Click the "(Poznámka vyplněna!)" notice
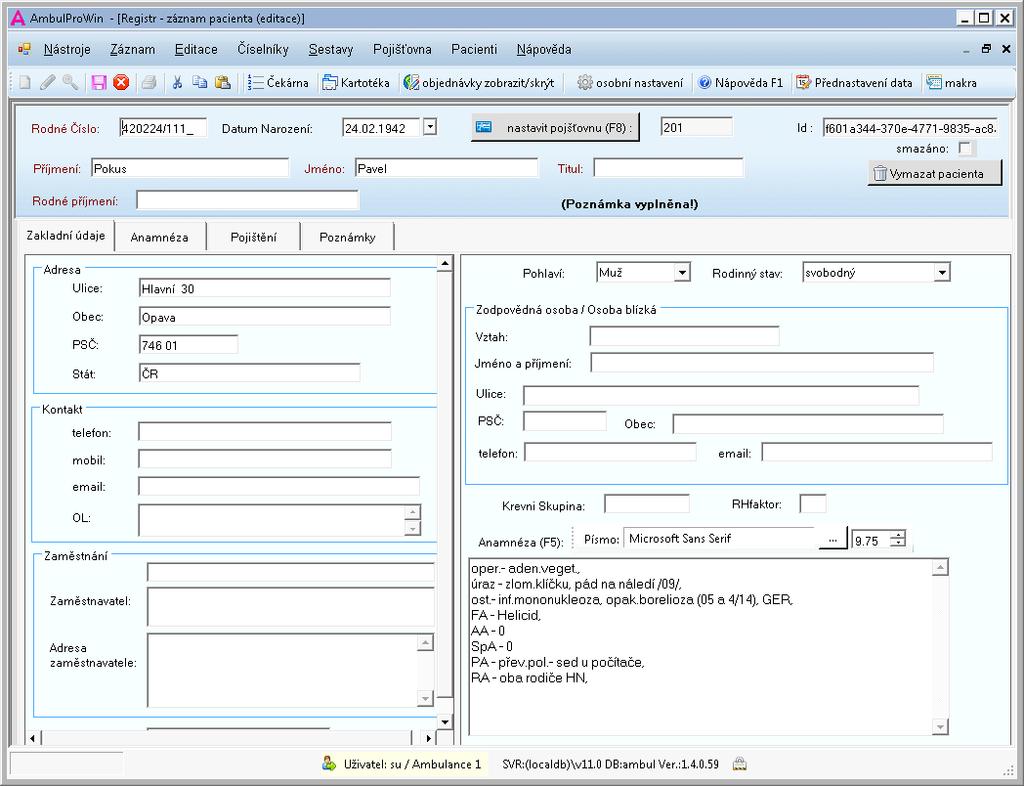The width and height of the screenshot is (1024, 786). [630, 204]
